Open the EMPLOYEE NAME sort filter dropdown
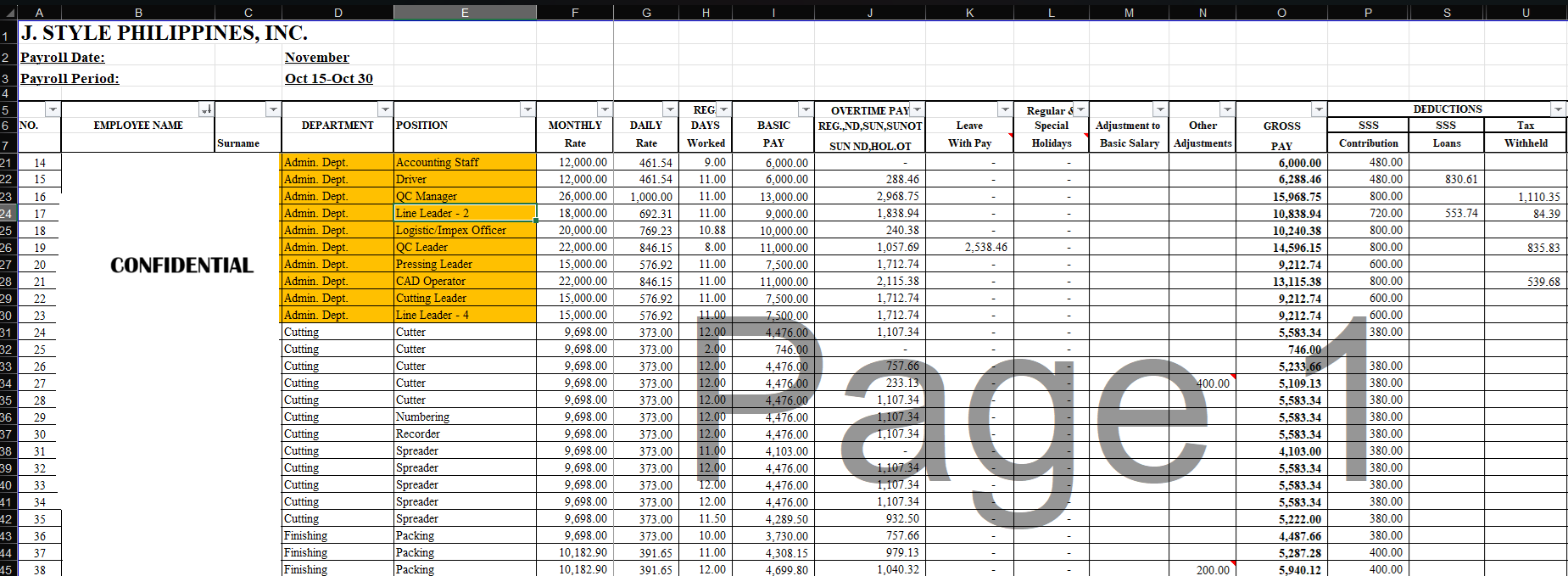The width and height of the screenshot is (1568, 576). tap(206, 109)
